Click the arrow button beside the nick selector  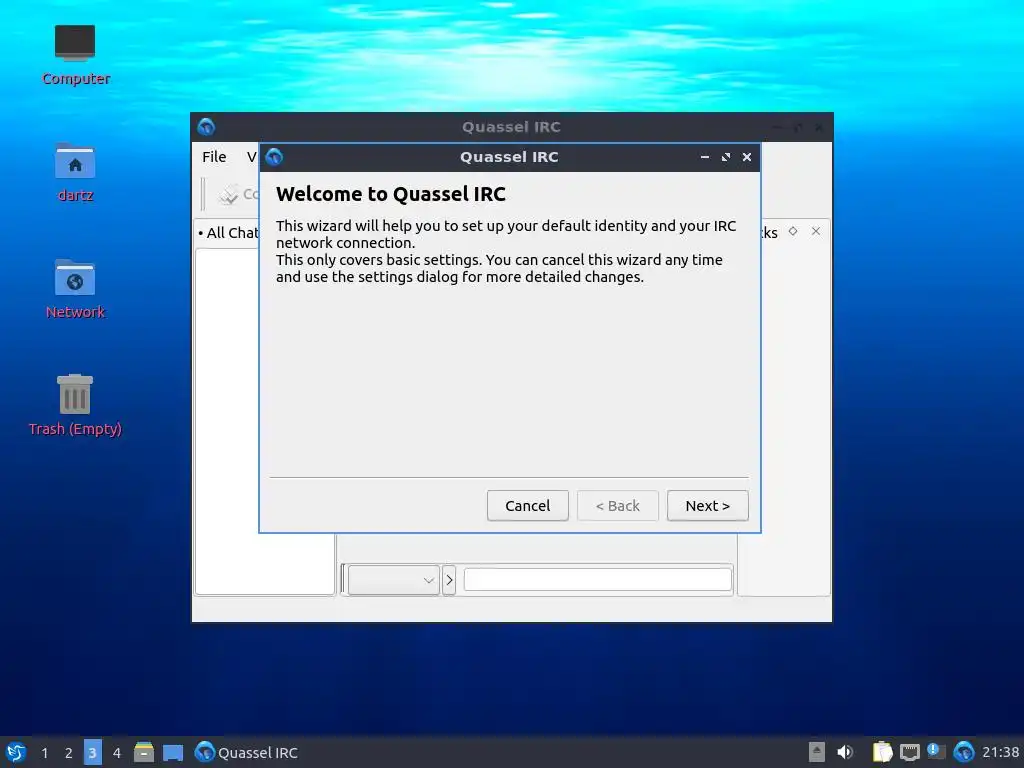coord(449,580)
